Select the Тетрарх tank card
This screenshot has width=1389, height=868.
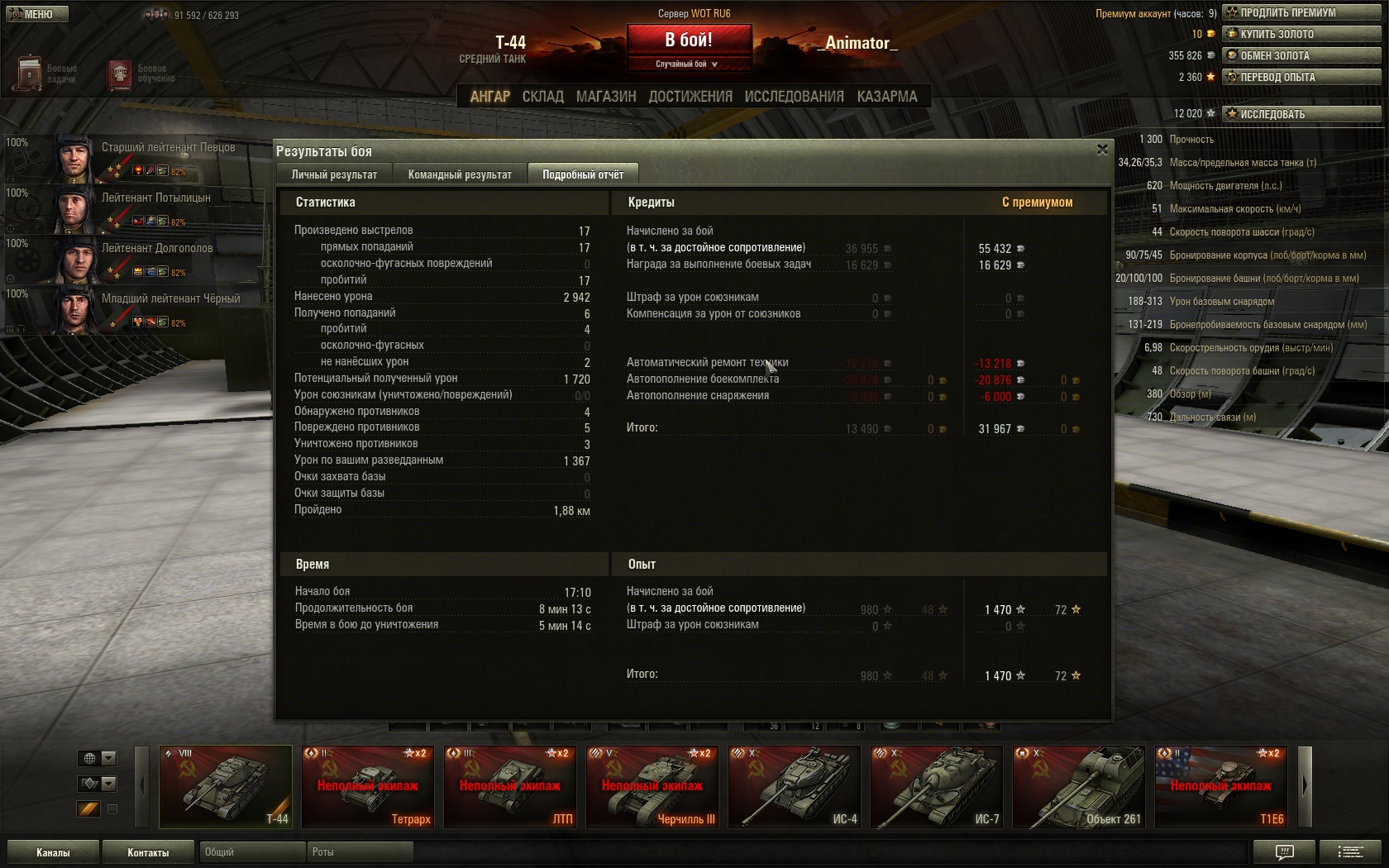tap(368, 787)
